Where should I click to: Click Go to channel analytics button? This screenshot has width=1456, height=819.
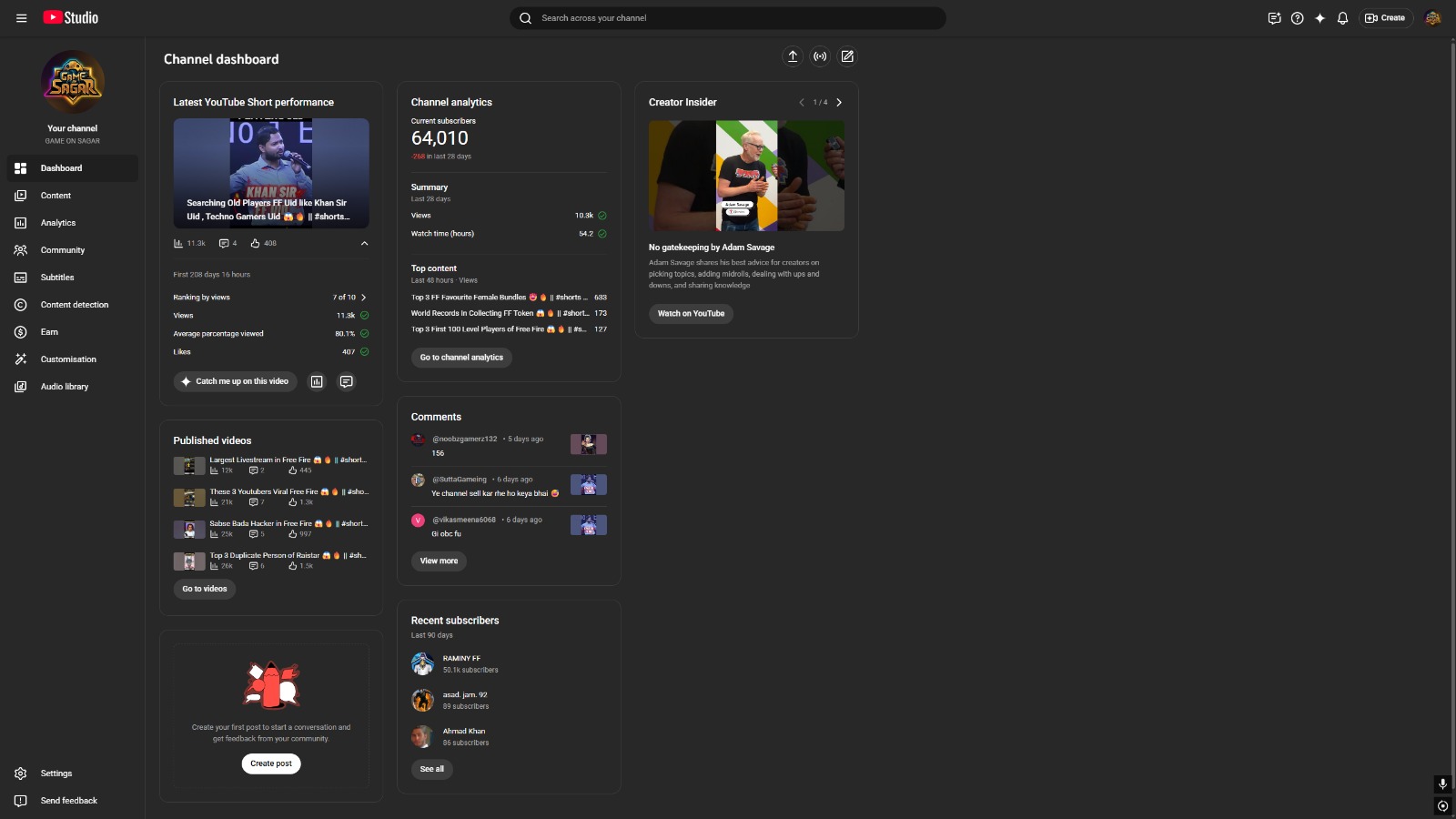461,358
